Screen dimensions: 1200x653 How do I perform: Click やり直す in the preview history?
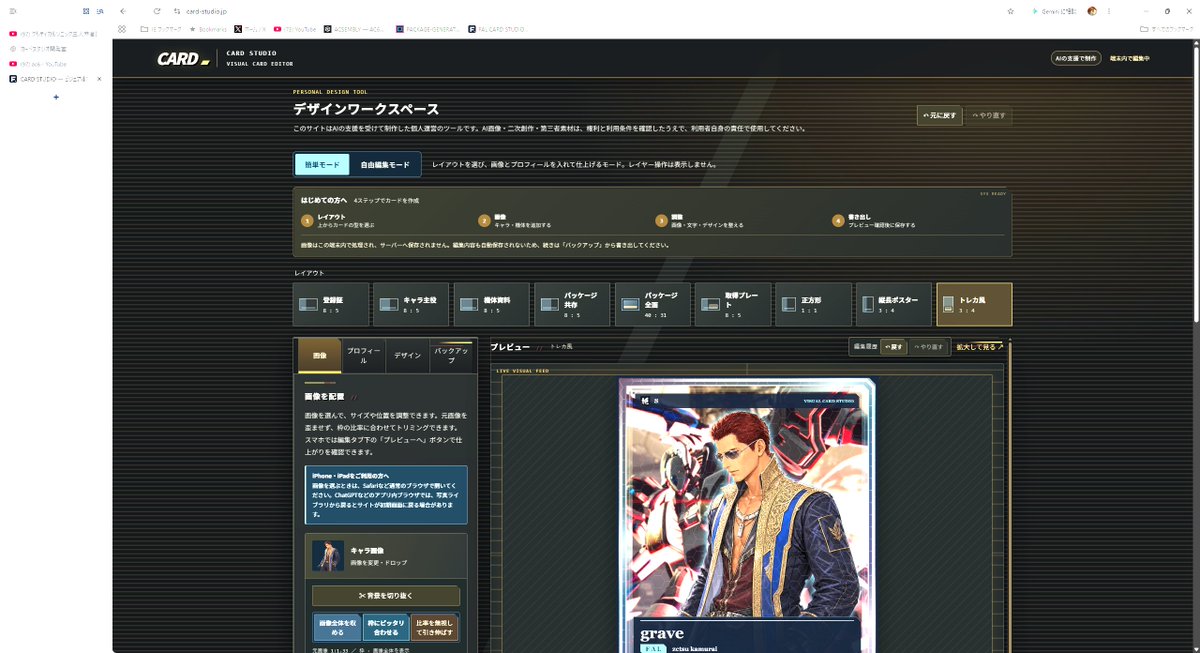[929, 347]
